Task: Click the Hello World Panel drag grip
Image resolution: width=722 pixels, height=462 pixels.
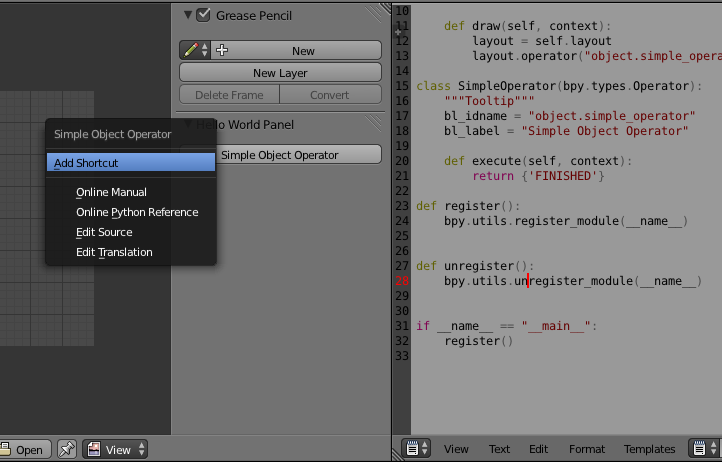Action: point(374,123)
